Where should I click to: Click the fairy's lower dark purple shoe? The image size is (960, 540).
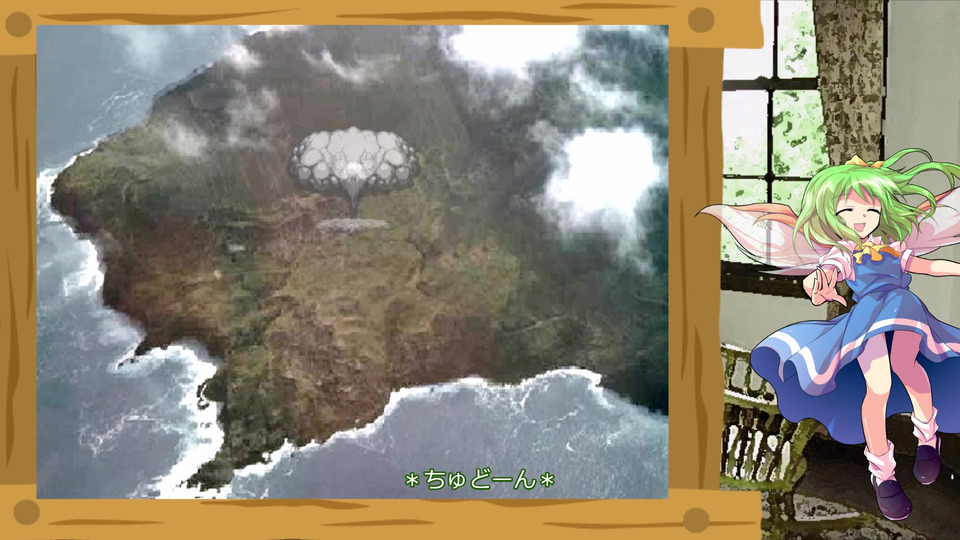tap(890, 497)
